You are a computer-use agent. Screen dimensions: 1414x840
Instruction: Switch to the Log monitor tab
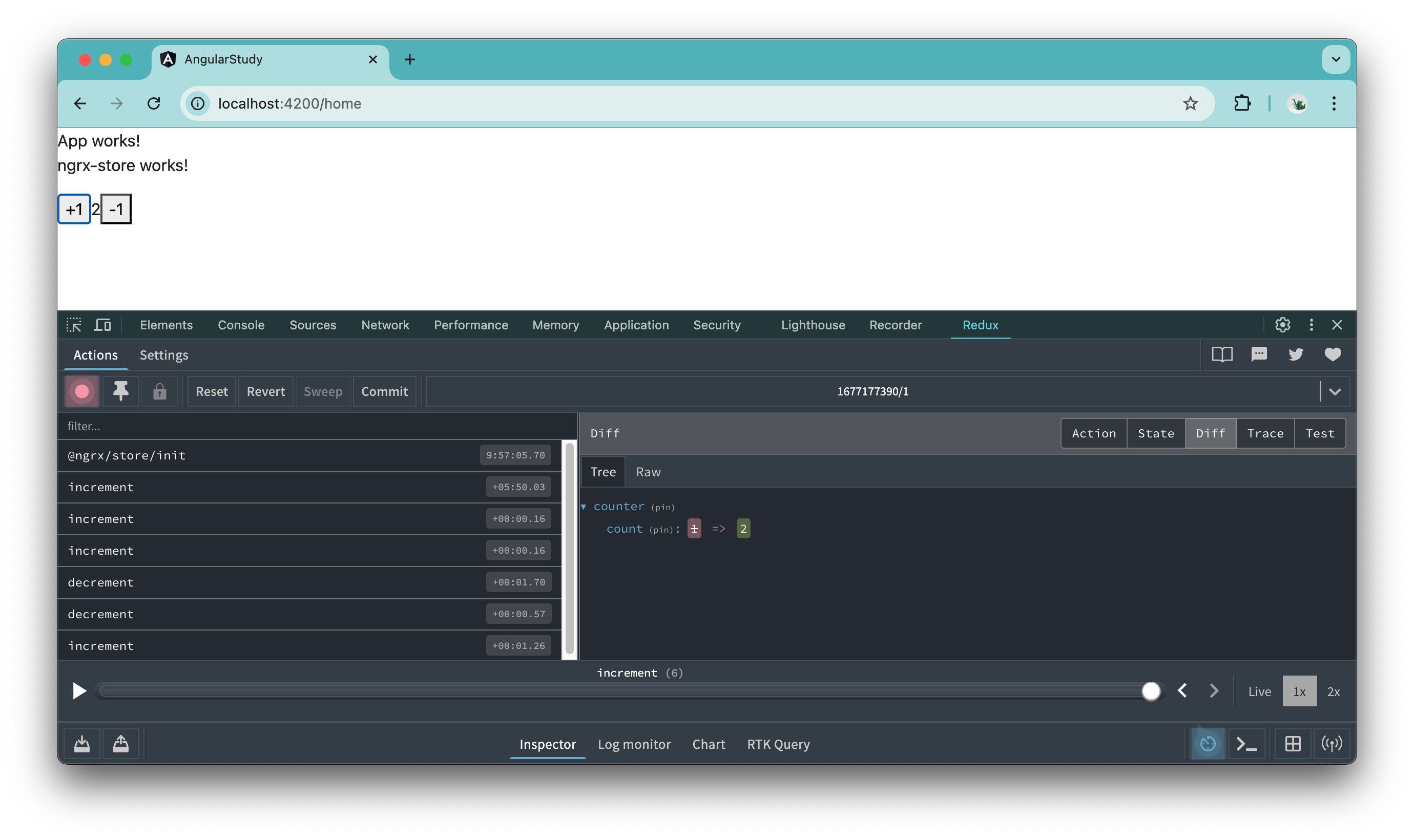click(634, 744)
